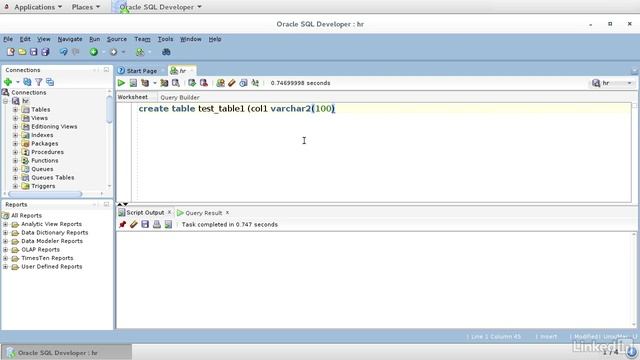Expand the Procedures node in Connections tree
The image size is (640, 360).
tap(16, 152)
